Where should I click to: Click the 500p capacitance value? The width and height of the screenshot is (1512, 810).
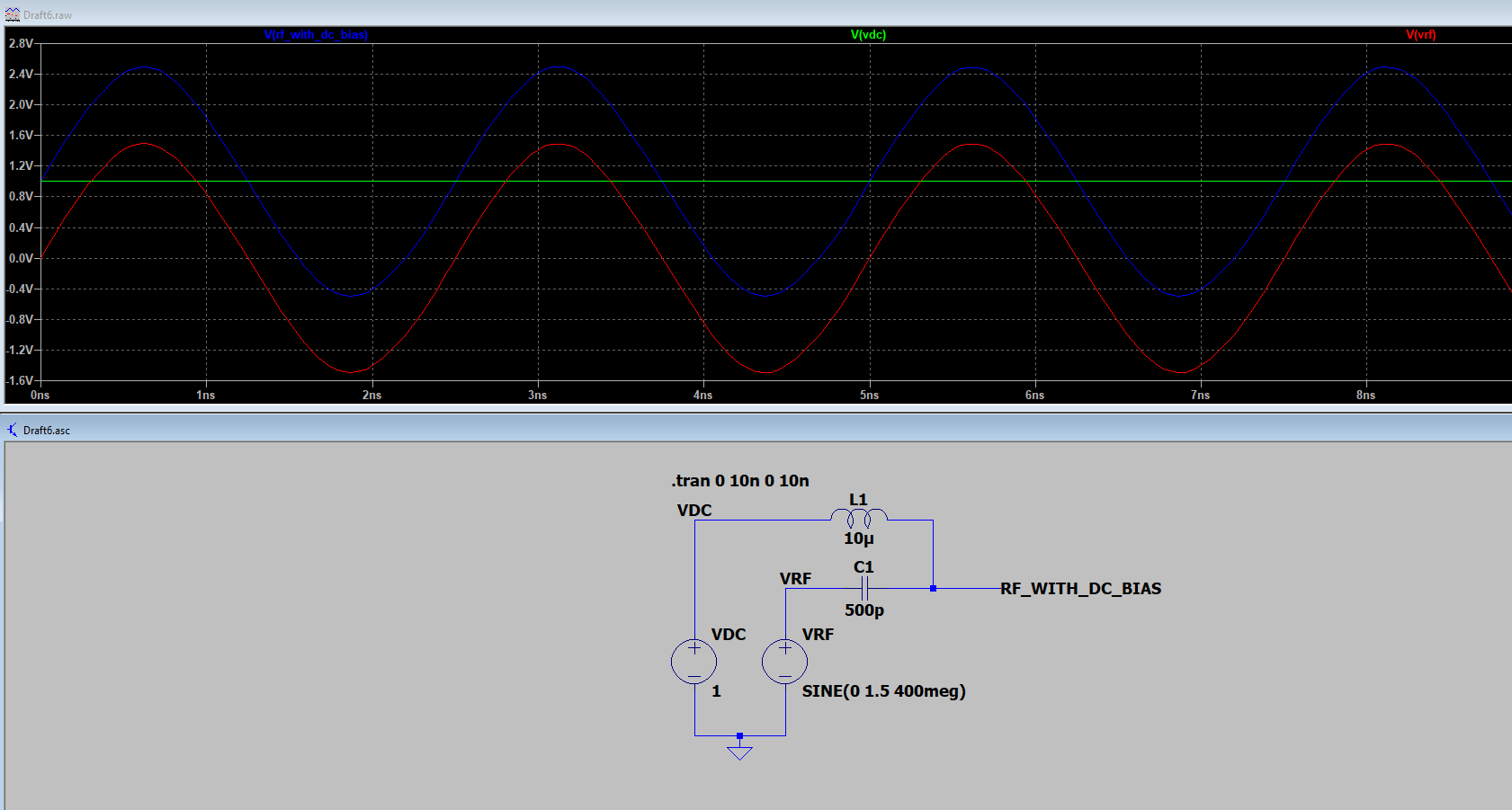pyautogui.click(x=864, y=610)
